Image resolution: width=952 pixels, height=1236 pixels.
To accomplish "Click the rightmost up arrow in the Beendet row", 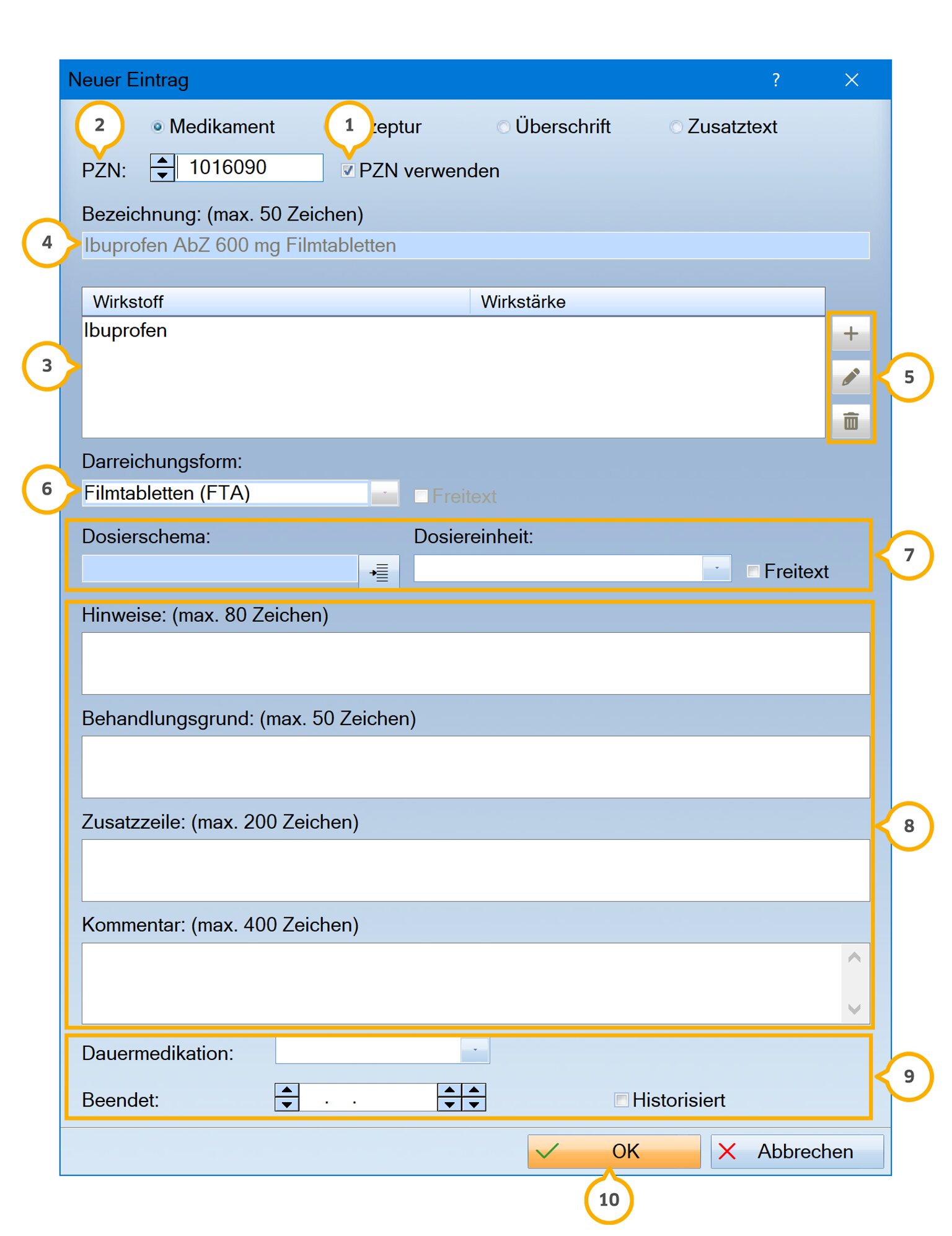I will point(474,1090).
